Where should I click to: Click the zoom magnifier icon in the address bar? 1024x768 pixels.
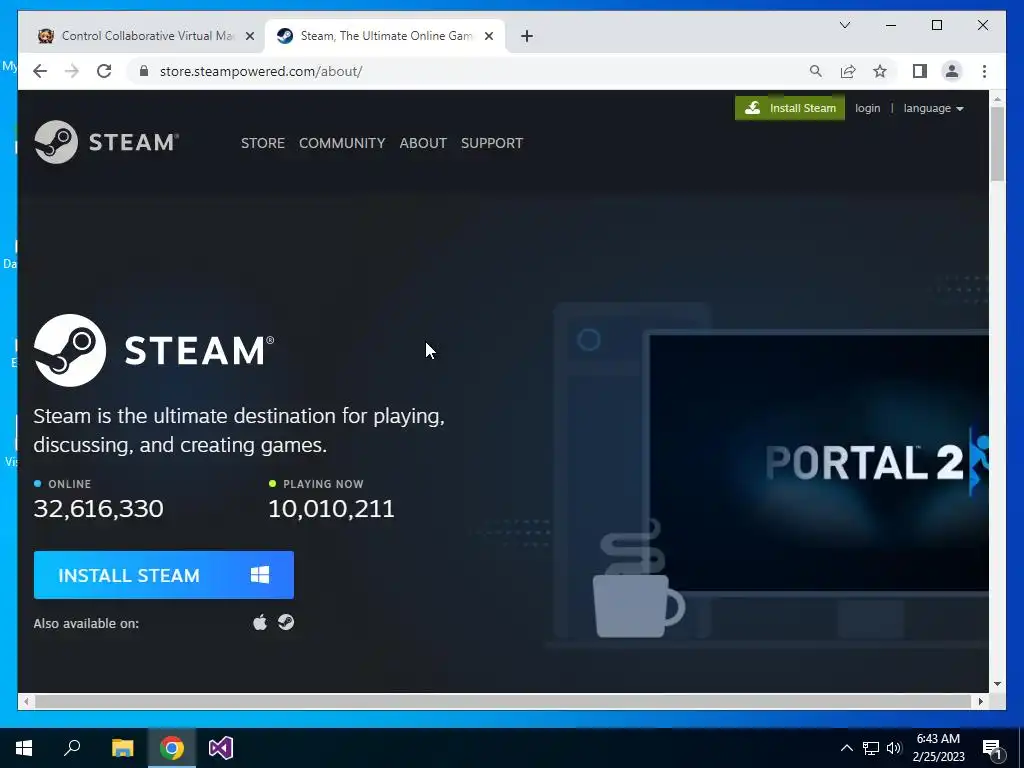coord(816,71)
